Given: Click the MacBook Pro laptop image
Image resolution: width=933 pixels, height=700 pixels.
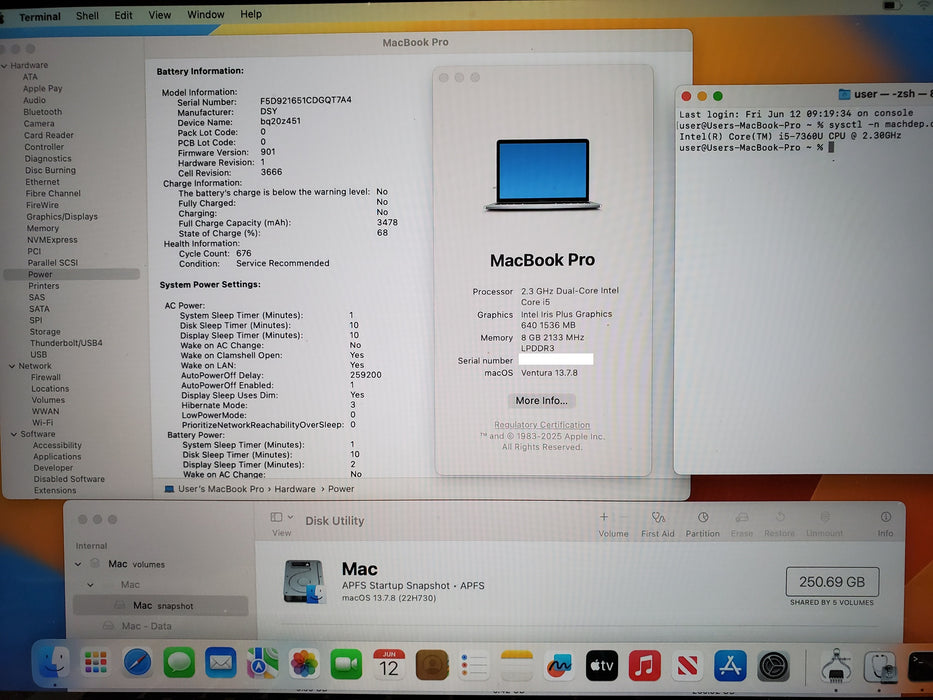Looking at the screenshot, I should pos(542,175).
